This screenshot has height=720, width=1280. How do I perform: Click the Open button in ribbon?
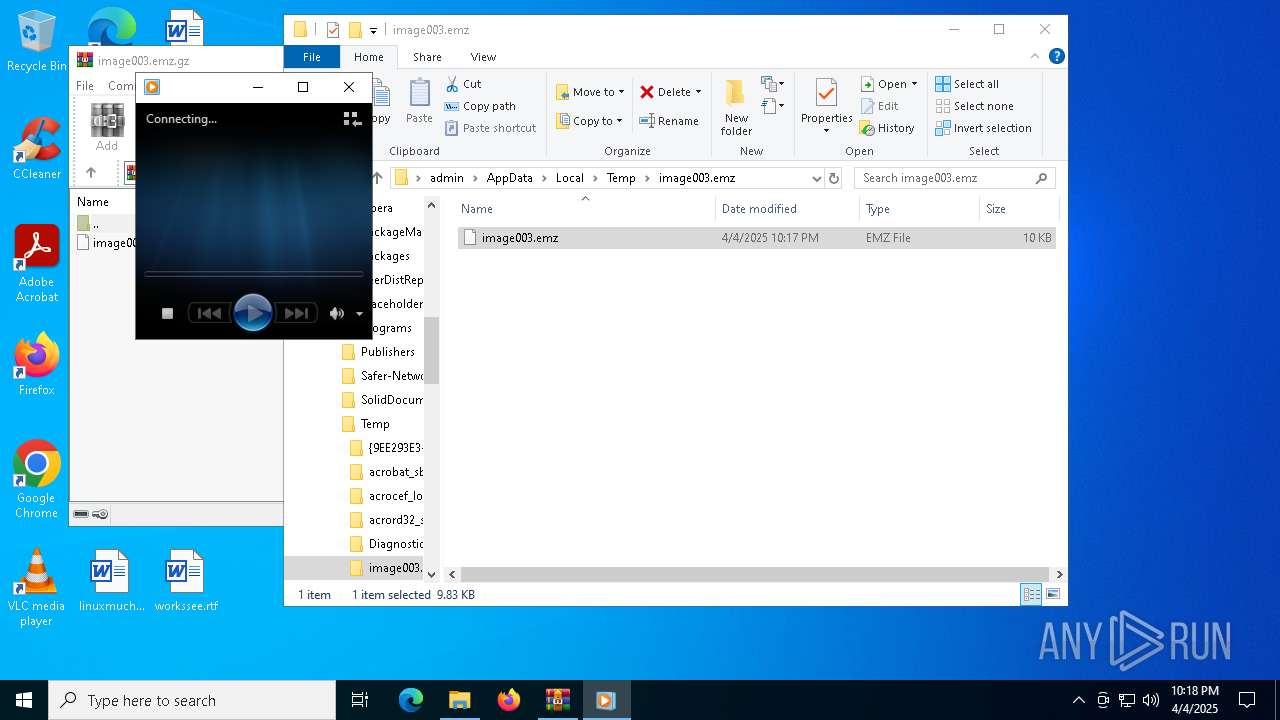click(884, 84)
